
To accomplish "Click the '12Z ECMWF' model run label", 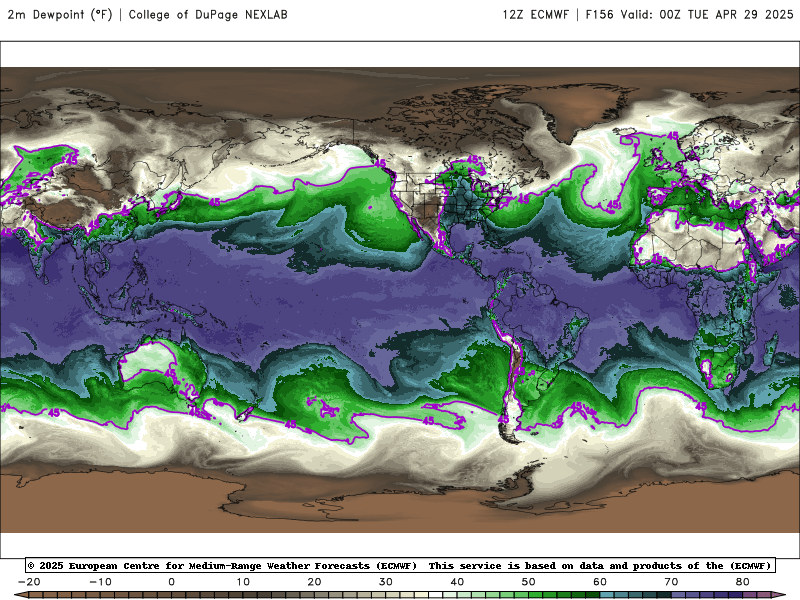I will [535, 15].
